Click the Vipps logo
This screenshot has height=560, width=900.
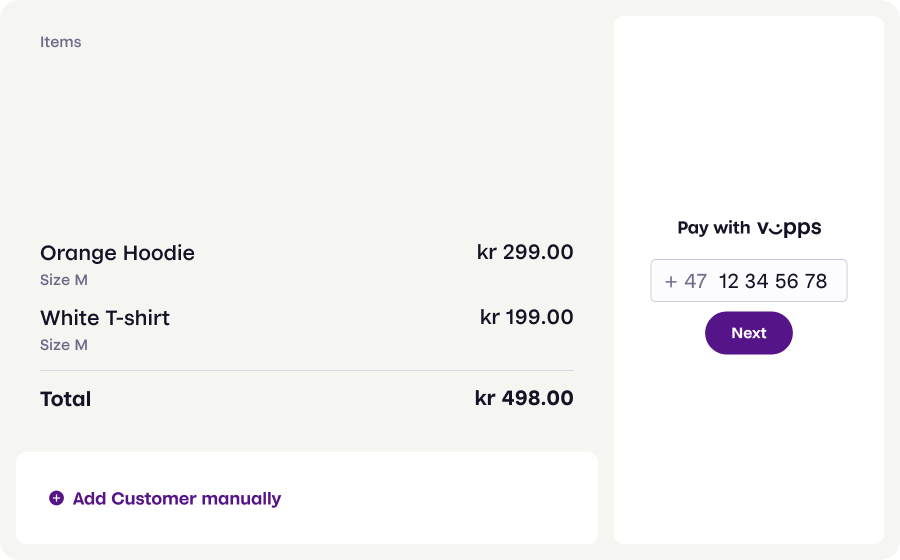[x=789, y=228]
